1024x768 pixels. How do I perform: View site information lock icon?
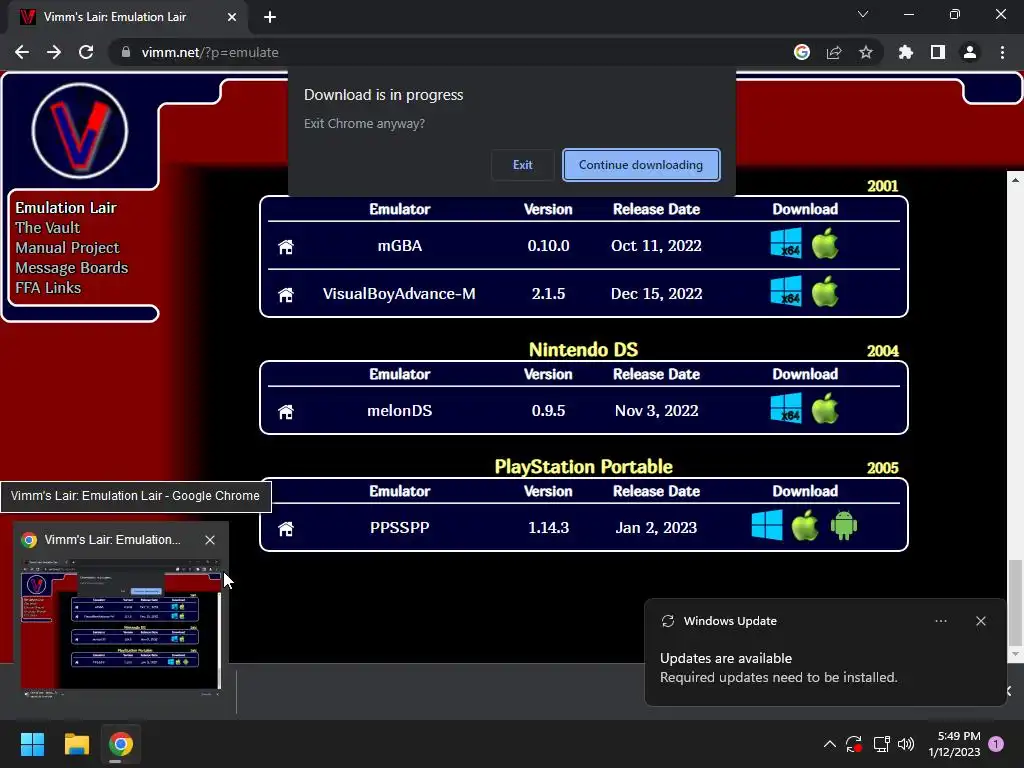(126, 52)
